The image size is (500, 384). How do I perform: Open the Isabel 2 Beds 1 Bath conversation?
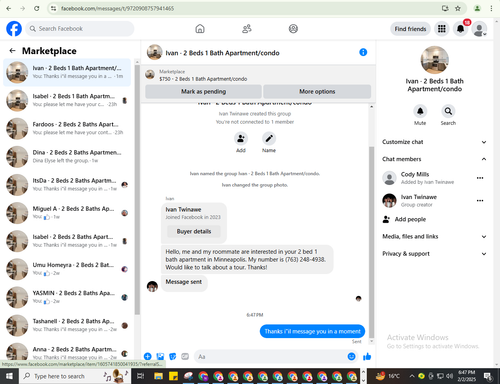tap(67, 100)
